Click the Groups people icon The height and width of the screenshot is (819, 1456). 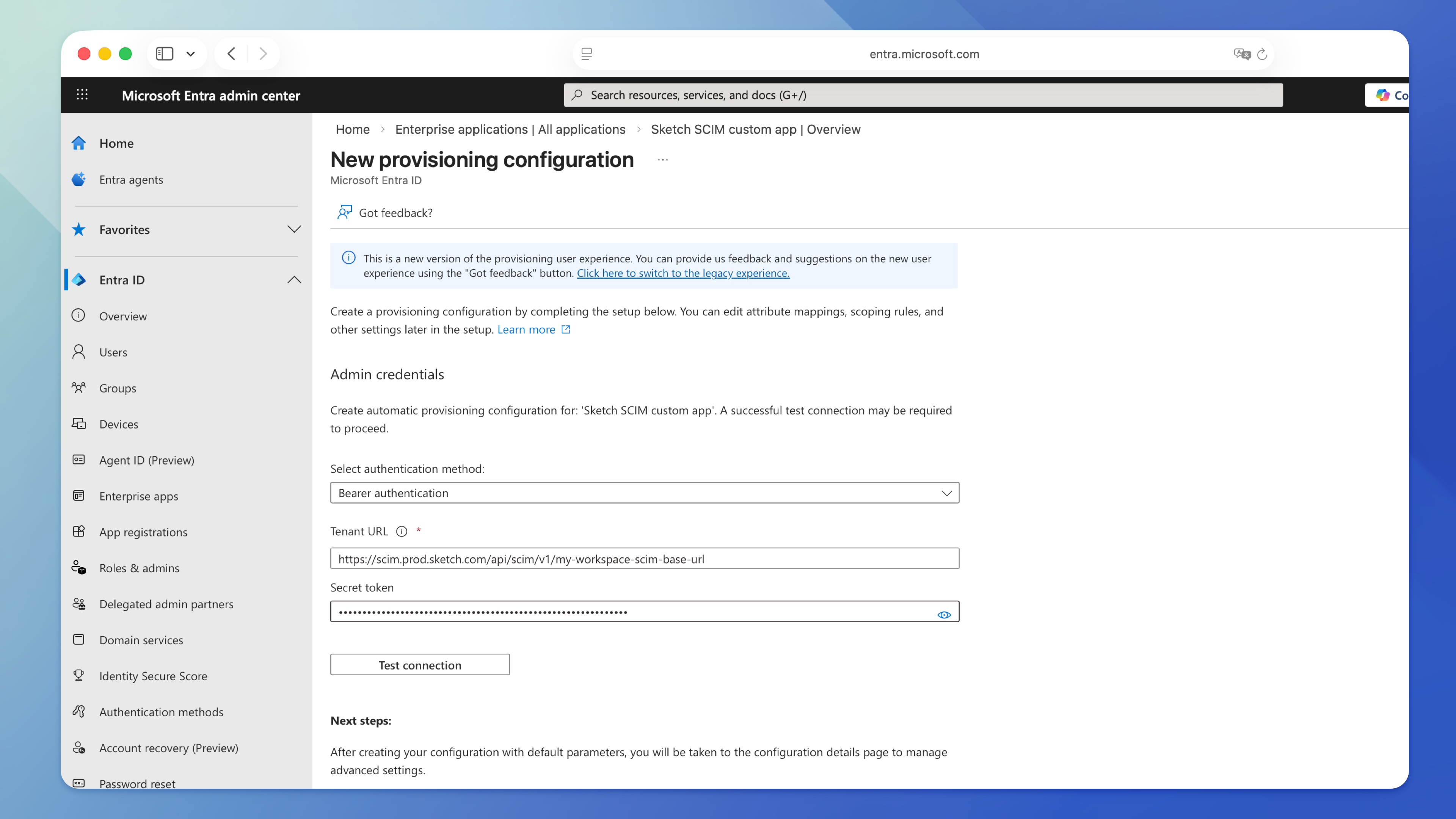click(x=78, y=388)
